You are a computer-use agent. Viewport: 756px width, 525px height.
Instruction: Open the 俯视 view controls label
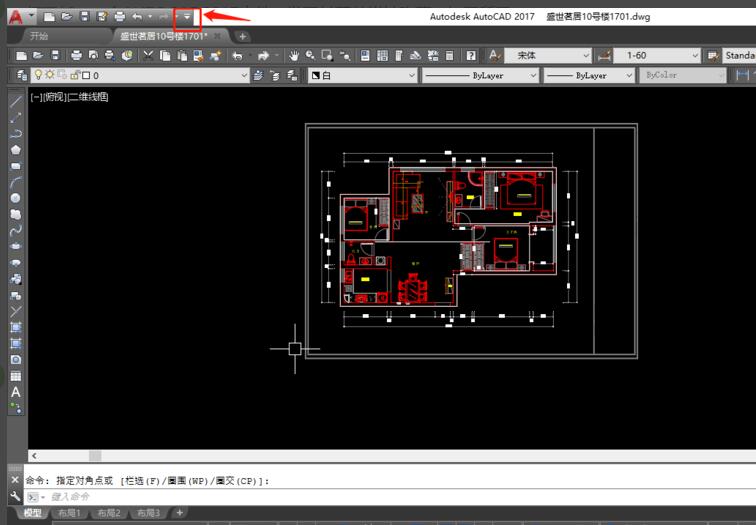(x=54, y=97)
